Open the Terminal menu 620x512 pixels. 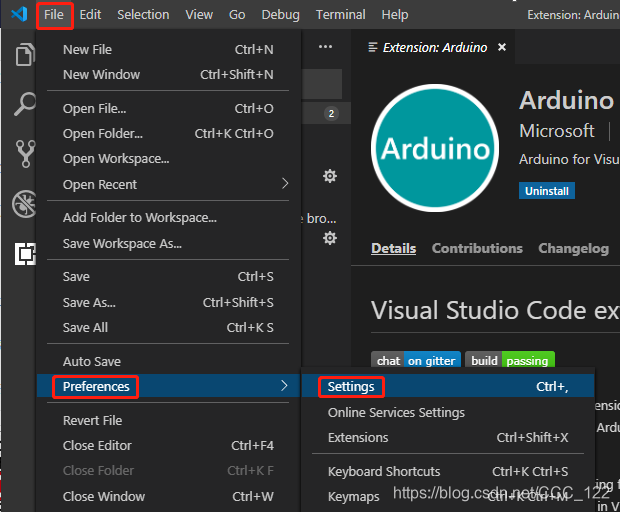click(340, 15)
